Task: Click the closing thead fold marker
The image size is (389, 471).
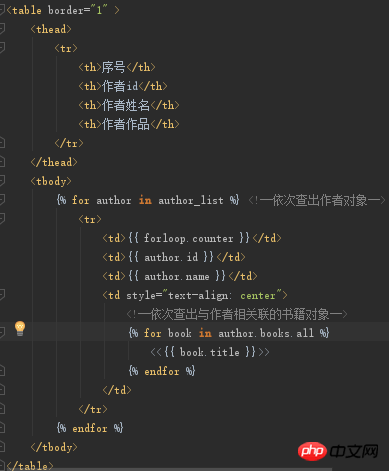Action: point(2,162)
